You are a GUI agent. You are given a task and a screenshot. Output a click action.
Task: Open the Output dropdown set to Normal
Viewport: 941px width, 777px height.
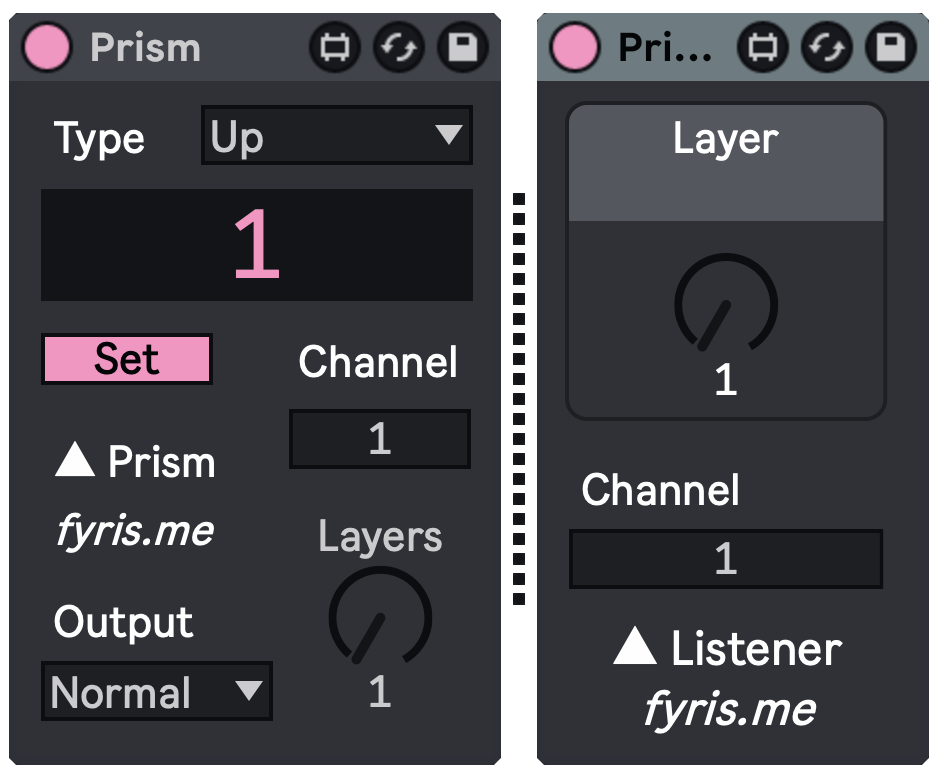pyautogui.click(x=156, y=691)
